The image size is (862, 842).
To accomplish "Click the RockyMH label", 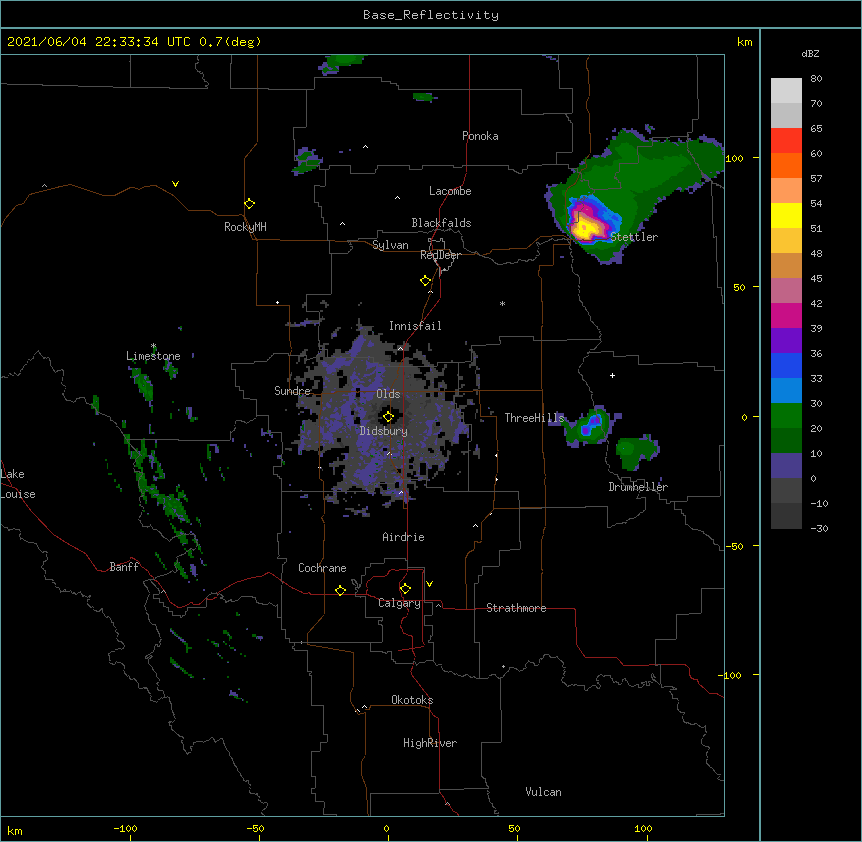I will point(245,227).
